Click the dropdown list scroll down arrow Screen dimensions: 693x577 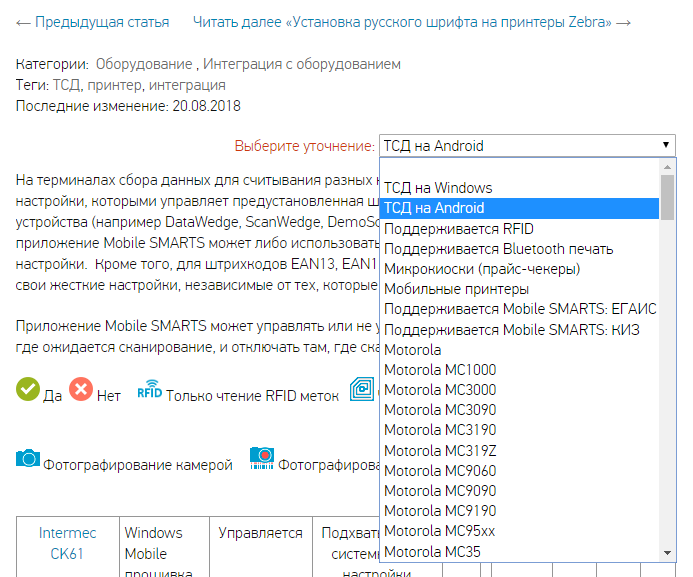pyautogui.click(x=667, y=553)
